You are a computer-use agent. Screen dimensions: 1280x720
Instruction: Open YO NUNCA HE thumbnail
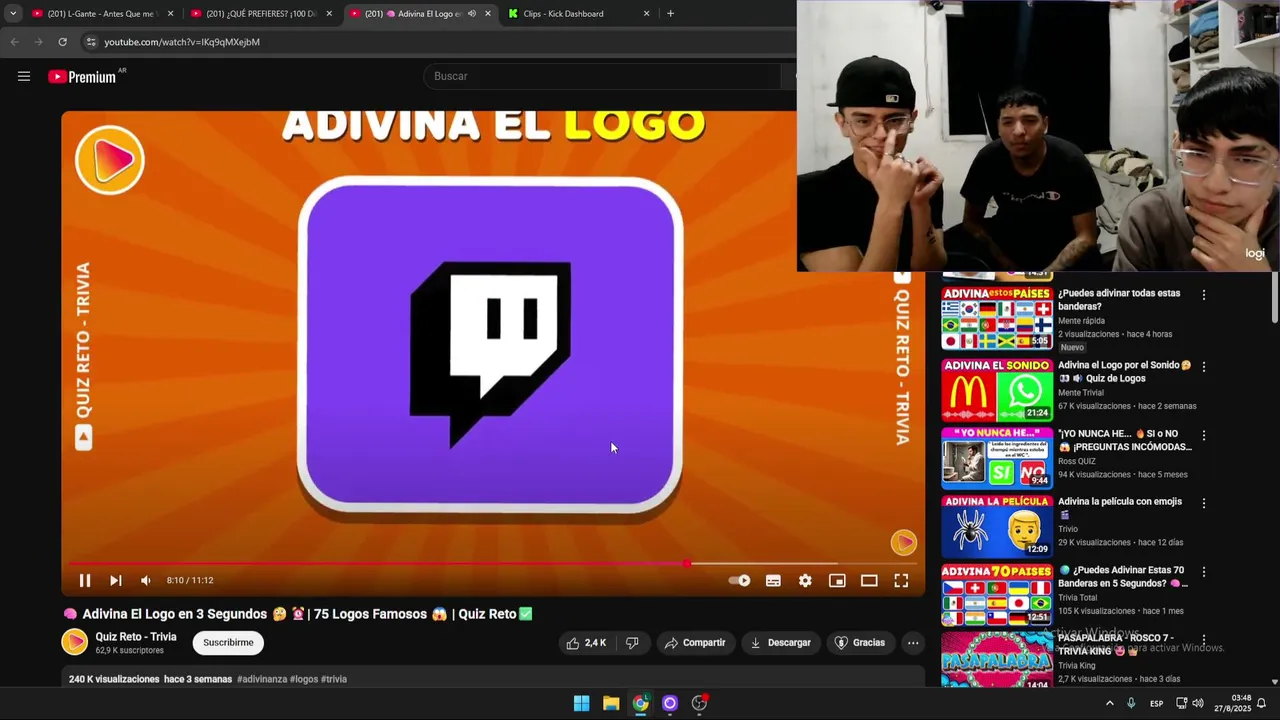(997, 458)
